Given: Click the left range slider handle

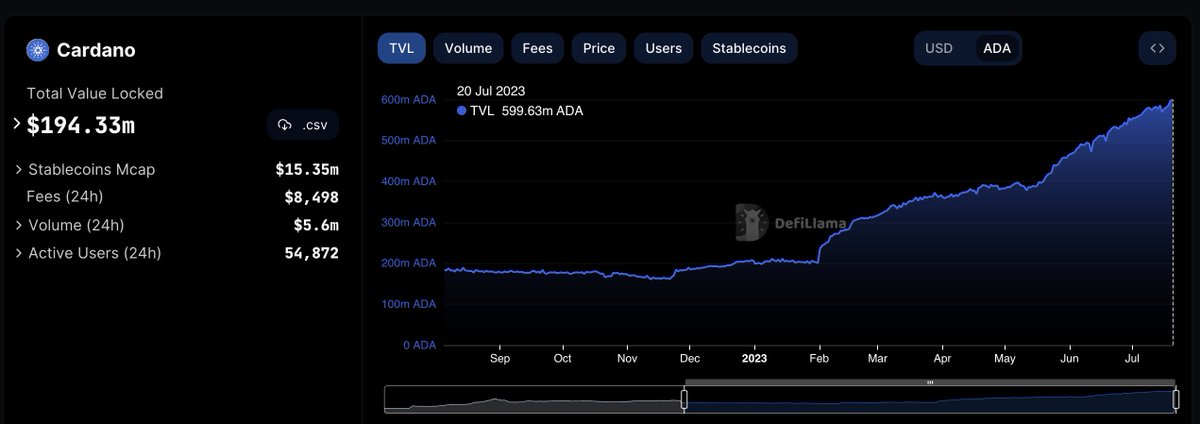Looking at the screenshot, I should (x=685, y=399).
